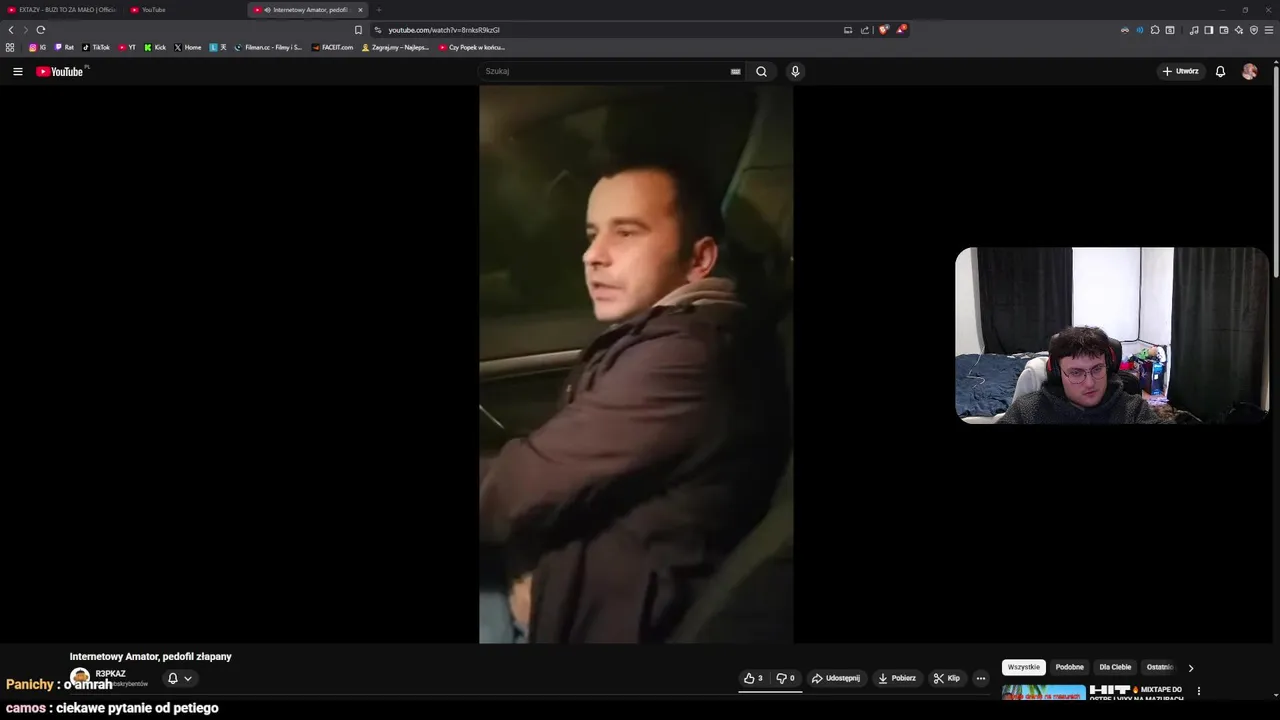This screenshot has height=720, width=1280.
Task: Click the Szukaj search field
Action: pyautogui.click(x=605, y=71)
